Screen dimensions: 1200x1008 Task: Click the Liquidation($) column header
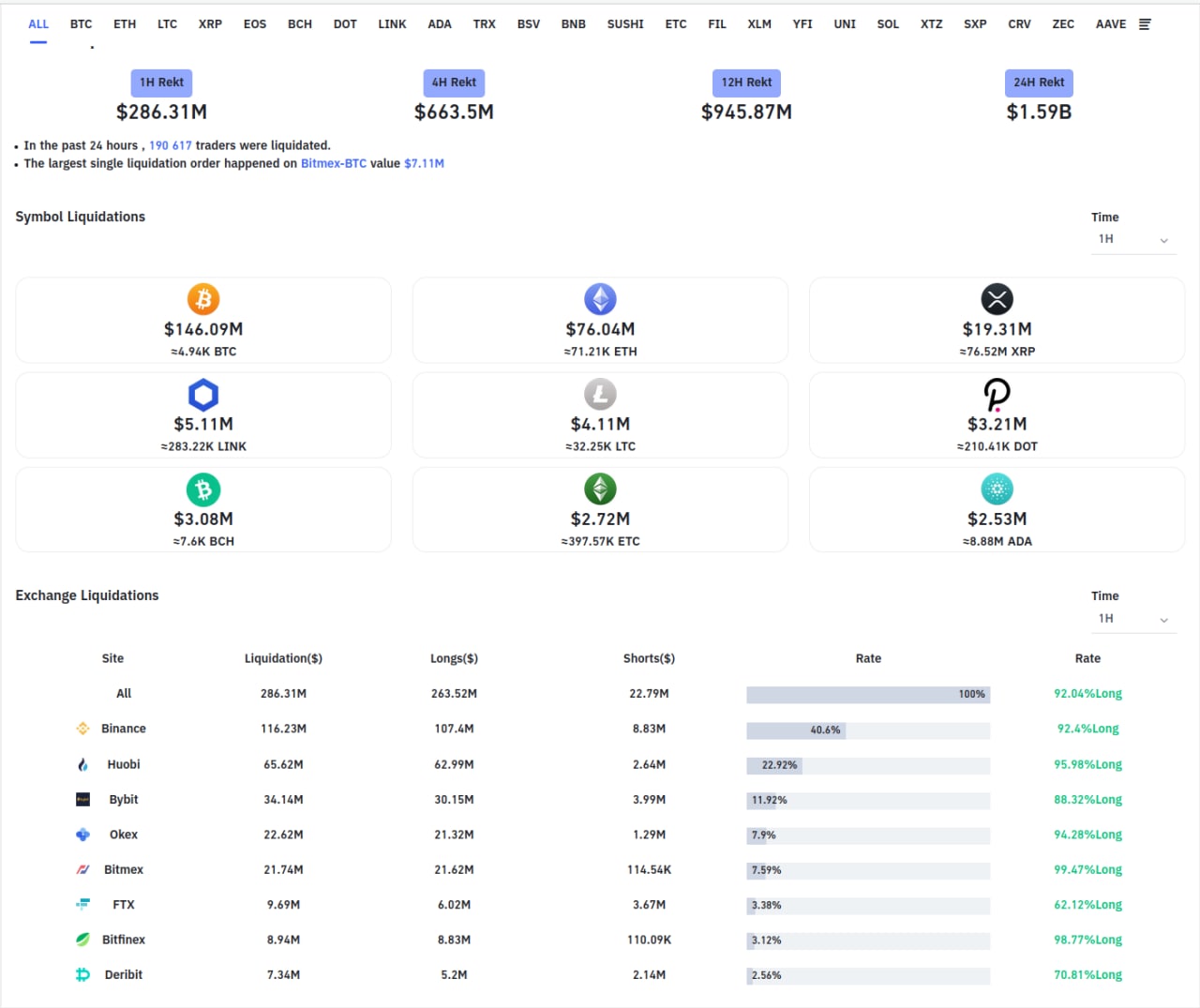click(283, 658)
